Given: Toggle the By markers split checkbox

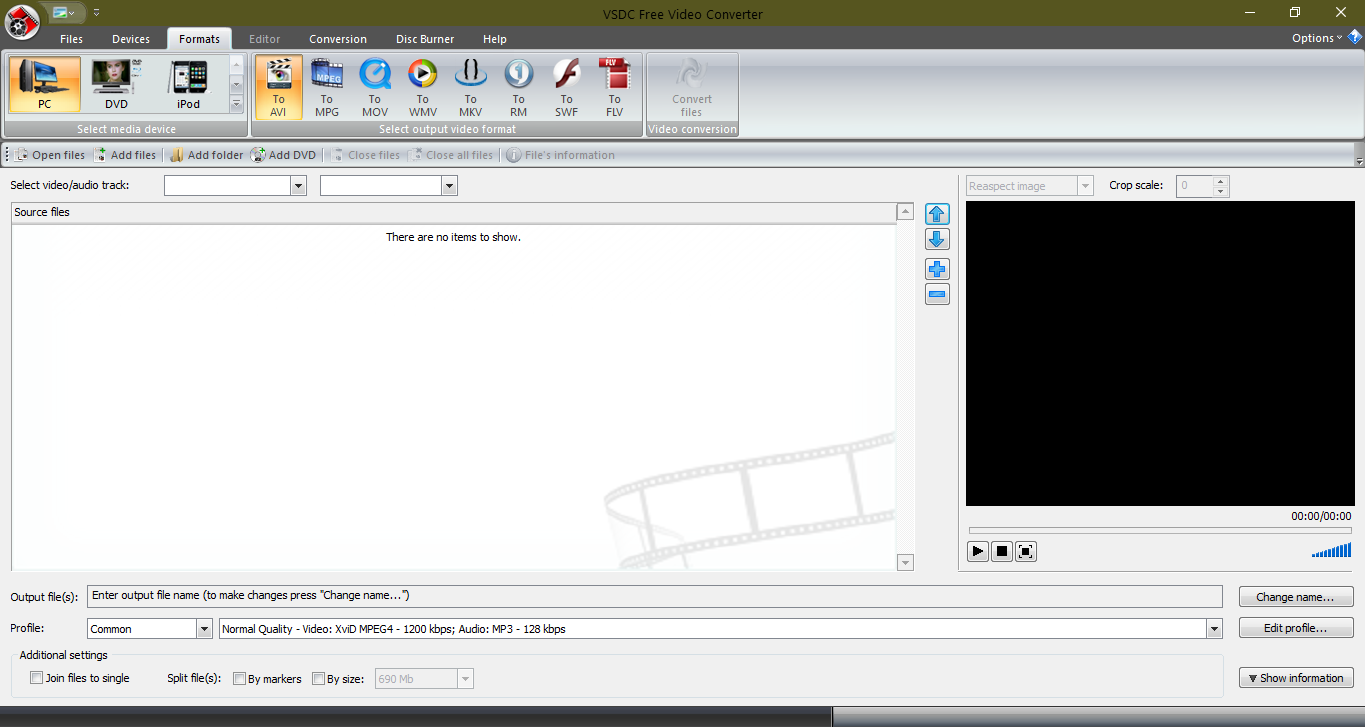Looking at the screenshot, I should [239, 679].
